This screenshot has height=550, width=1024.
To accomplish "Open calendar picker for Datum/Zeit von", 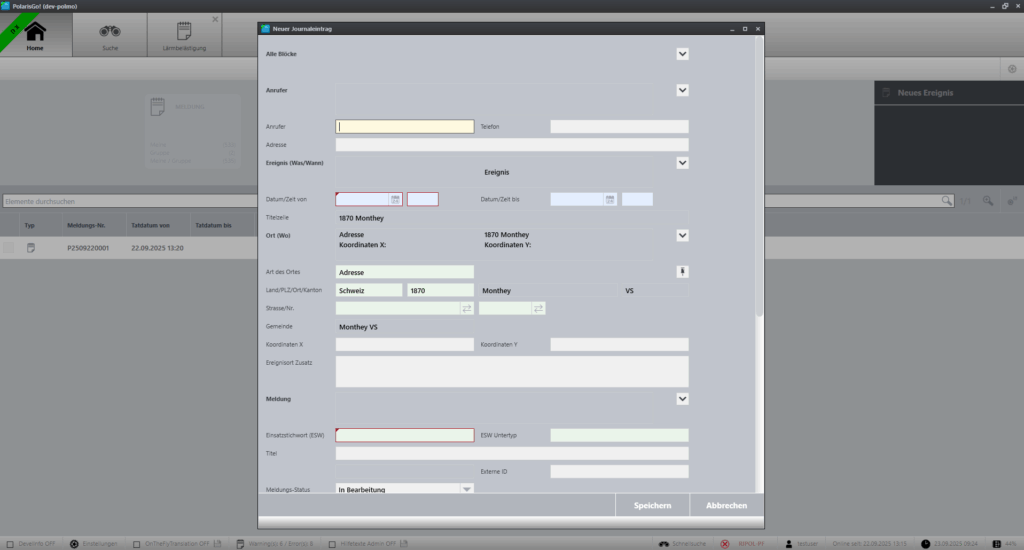I will click(x=395, y=200).
